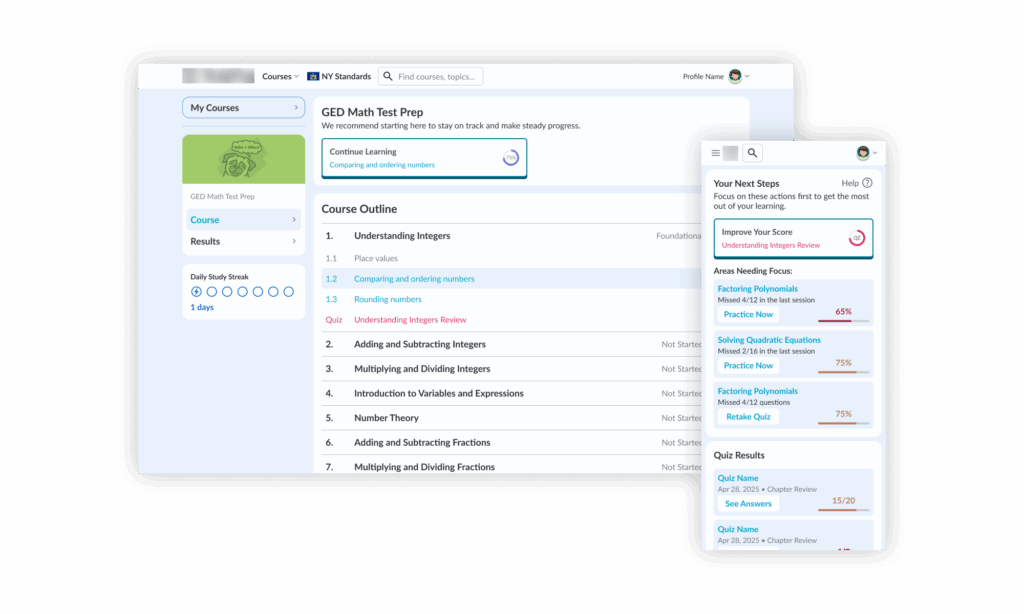Viewport: 1024px width, 614px height.
Task: Open the mobile hamburger menu icon
Action: (715, 153)
